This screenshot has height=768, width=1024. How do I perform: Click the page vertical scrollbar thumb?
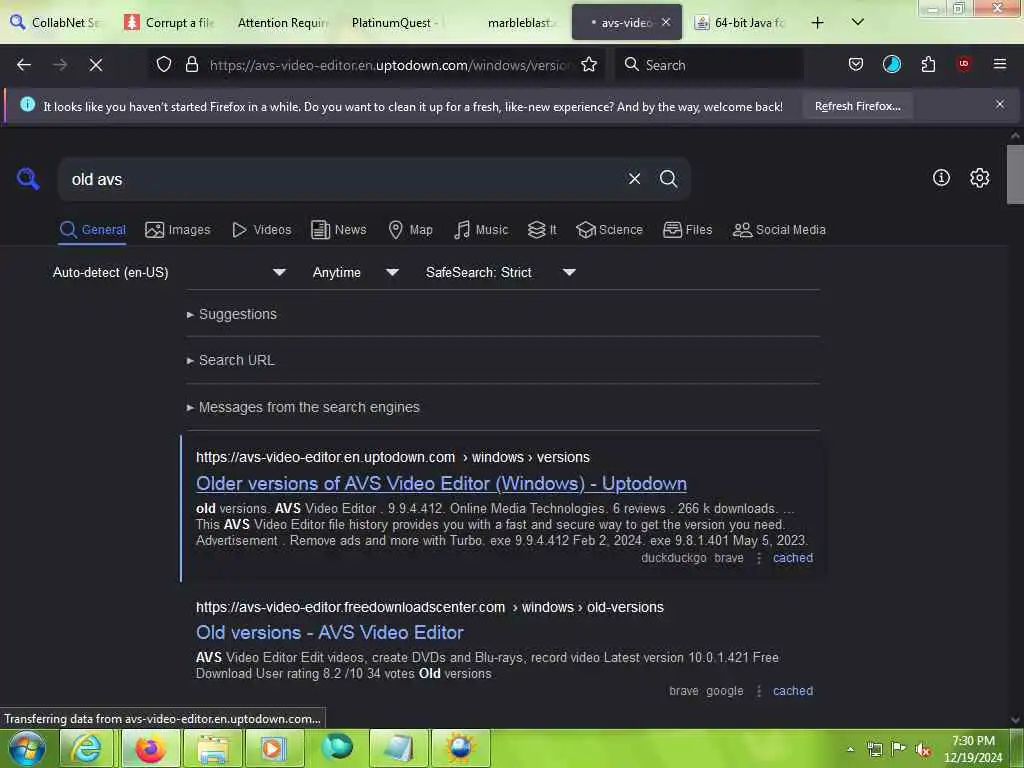pos(1015,174)
